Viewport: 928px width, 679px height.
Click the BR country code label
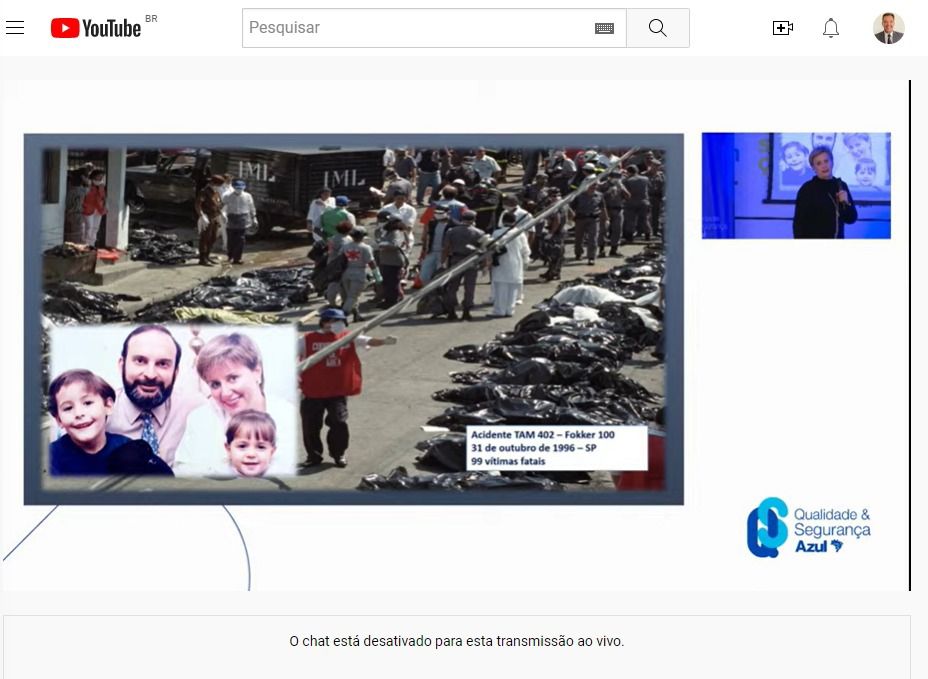pos(151,19)
